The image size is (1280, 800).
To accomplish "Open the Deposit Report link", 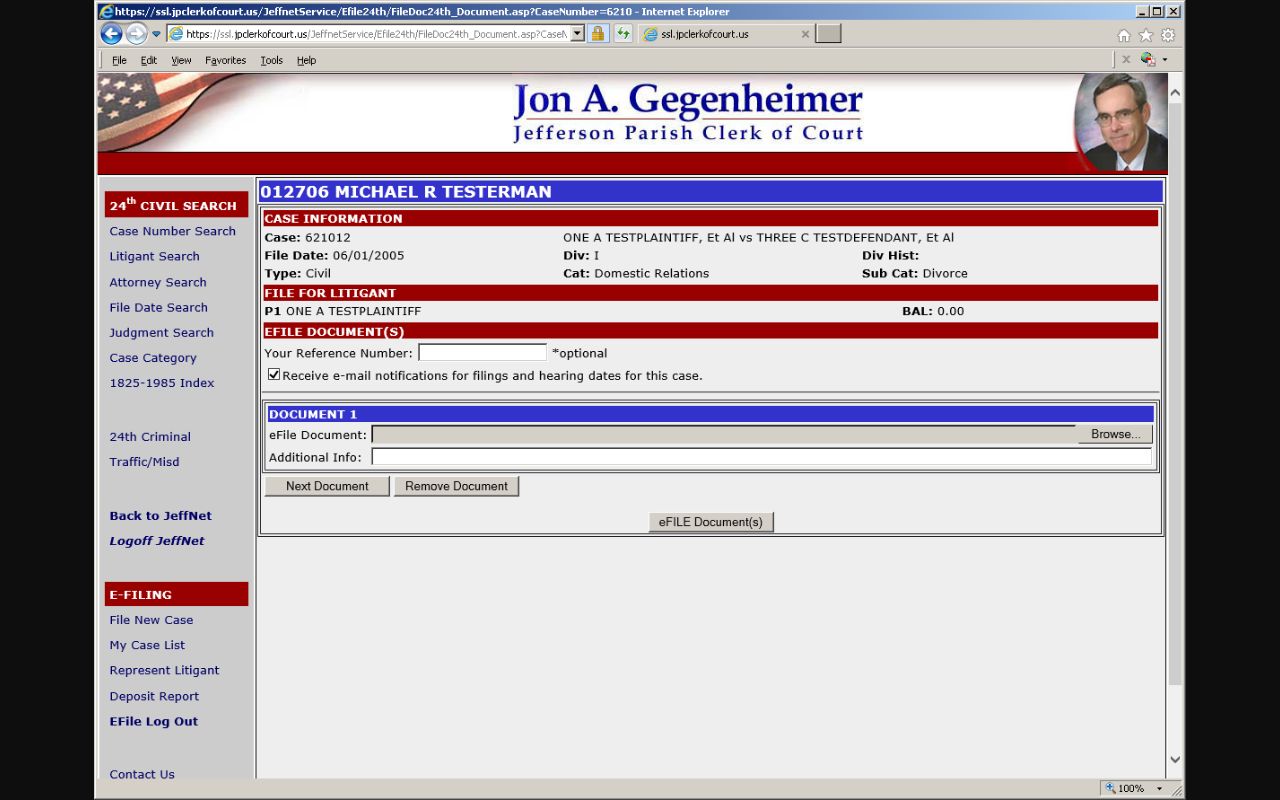I will pos(154,696).
